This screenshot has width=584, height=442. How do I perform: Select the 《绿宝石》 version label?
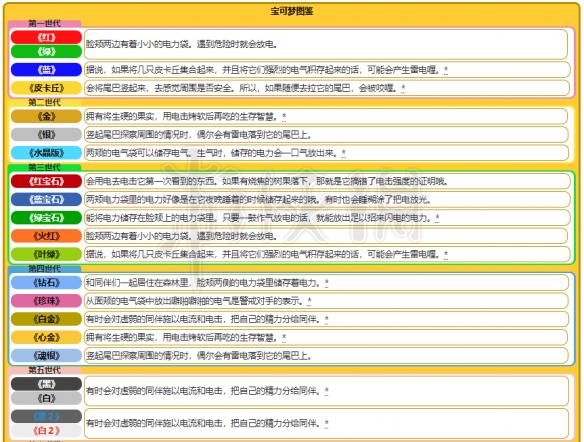pos(46,218)
